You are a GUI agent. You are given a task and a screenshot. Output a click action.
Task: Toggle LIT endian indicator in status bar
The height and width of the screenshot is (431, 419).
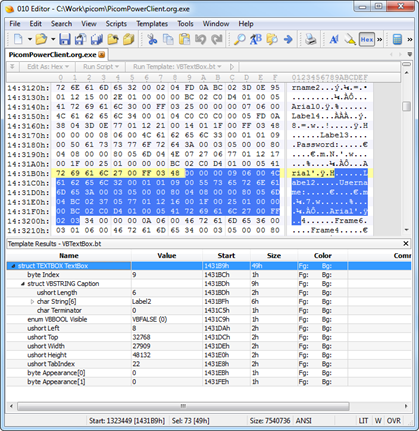[x=363, y=421]
